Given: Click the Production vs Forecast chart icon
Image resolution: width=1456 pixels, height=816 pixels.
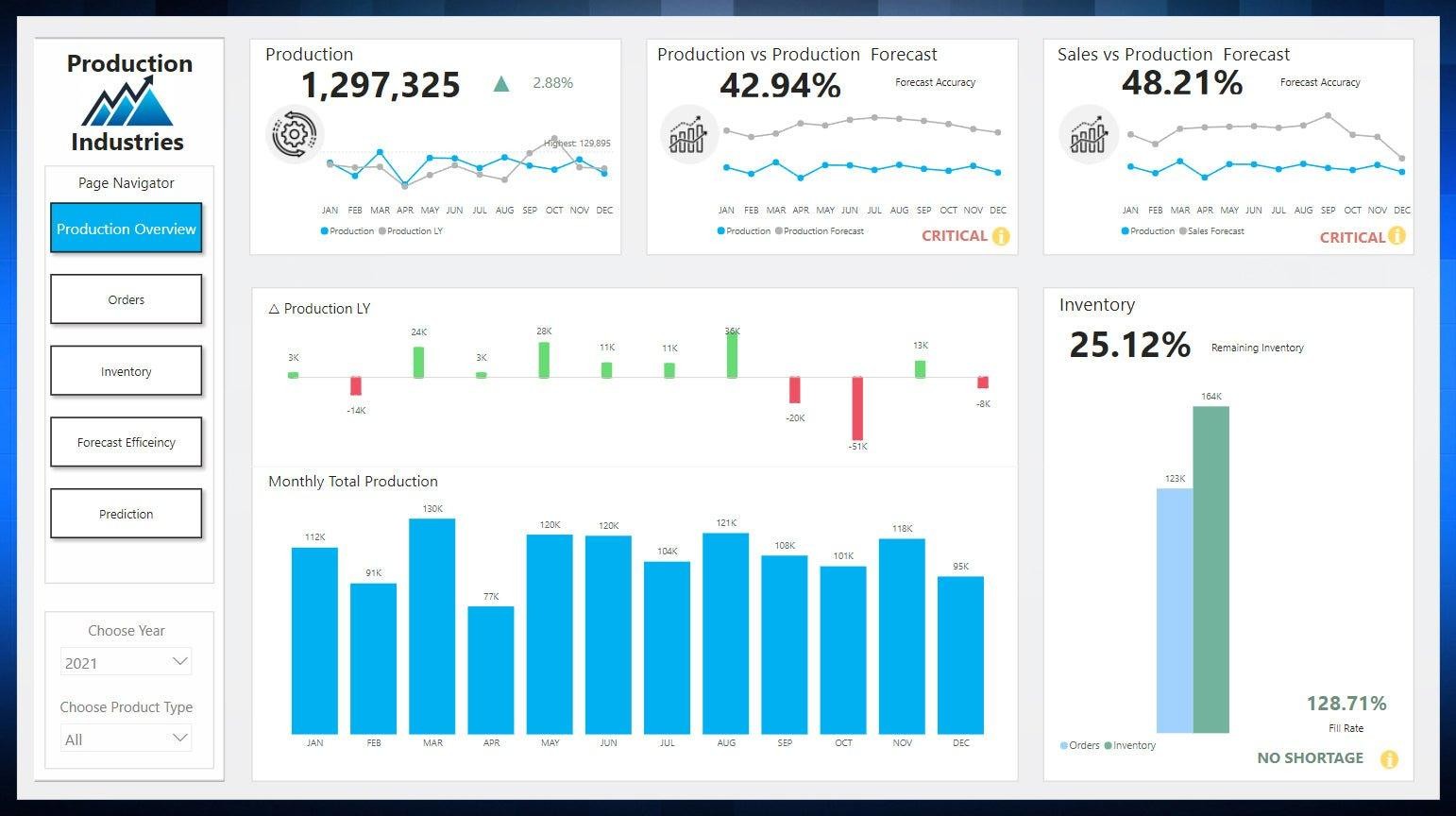Looking at the screenshot, I should pos(688,135).
